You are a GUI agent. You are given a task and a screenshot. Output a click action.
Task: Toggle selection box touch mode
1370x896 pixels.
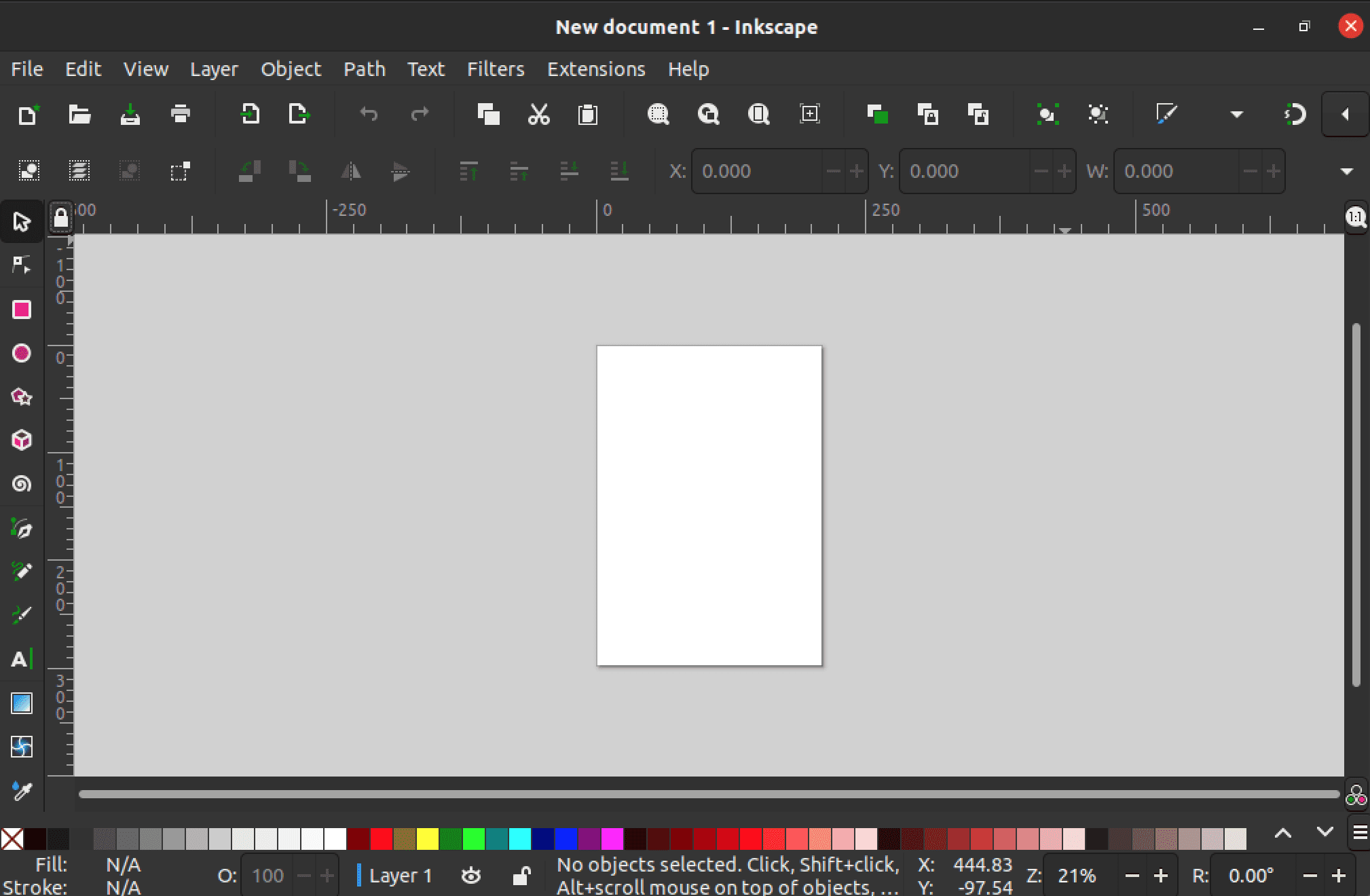tap(180, 170)
